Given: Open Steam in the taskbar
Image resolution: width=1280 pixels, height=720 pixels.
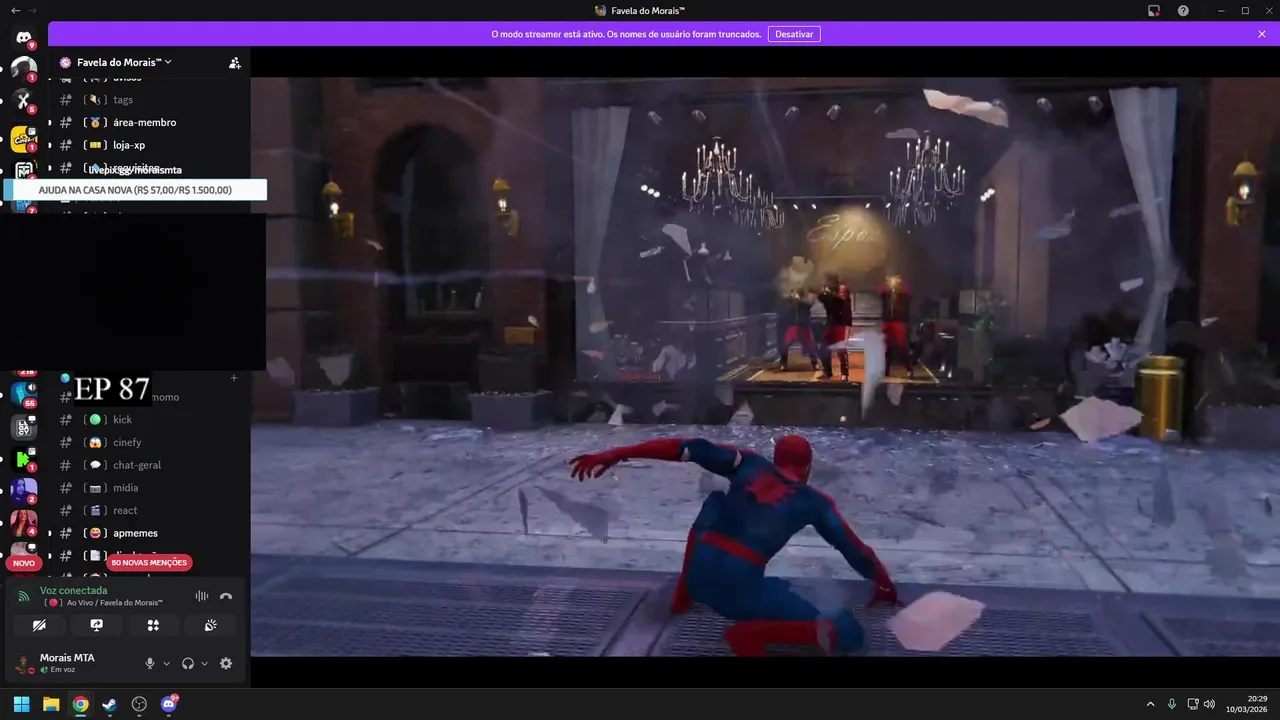Looking at the screenshot, I should 109,704.
